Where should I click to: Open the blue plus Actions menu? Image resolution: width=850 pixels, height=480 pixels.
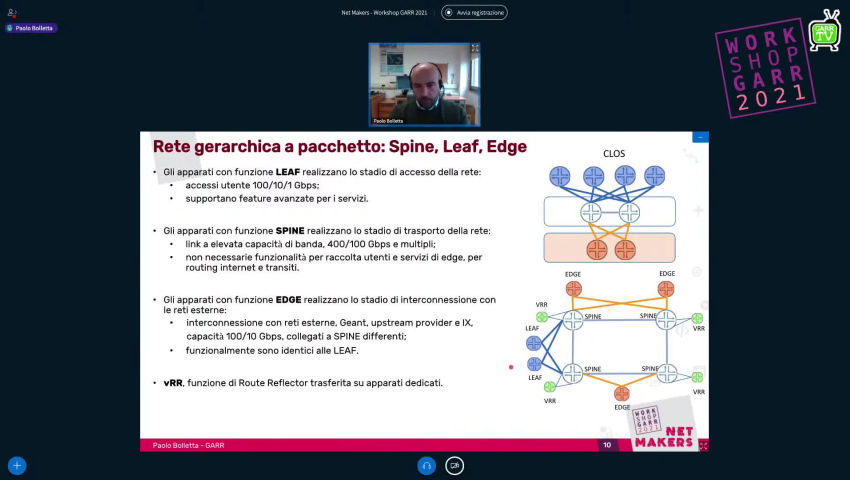pyautogui.click(x=17, y=465)
